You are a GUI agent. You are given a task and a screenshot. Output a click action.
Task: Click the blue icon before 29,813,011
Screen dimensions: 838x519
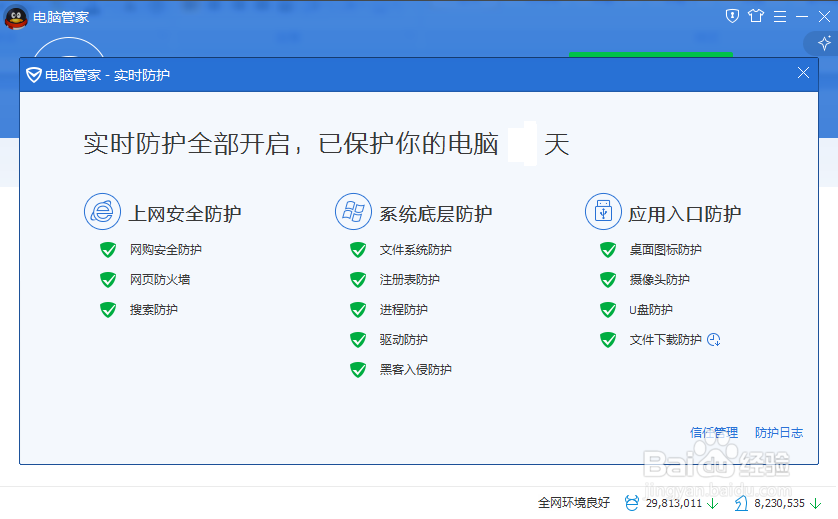click(632, 502)
